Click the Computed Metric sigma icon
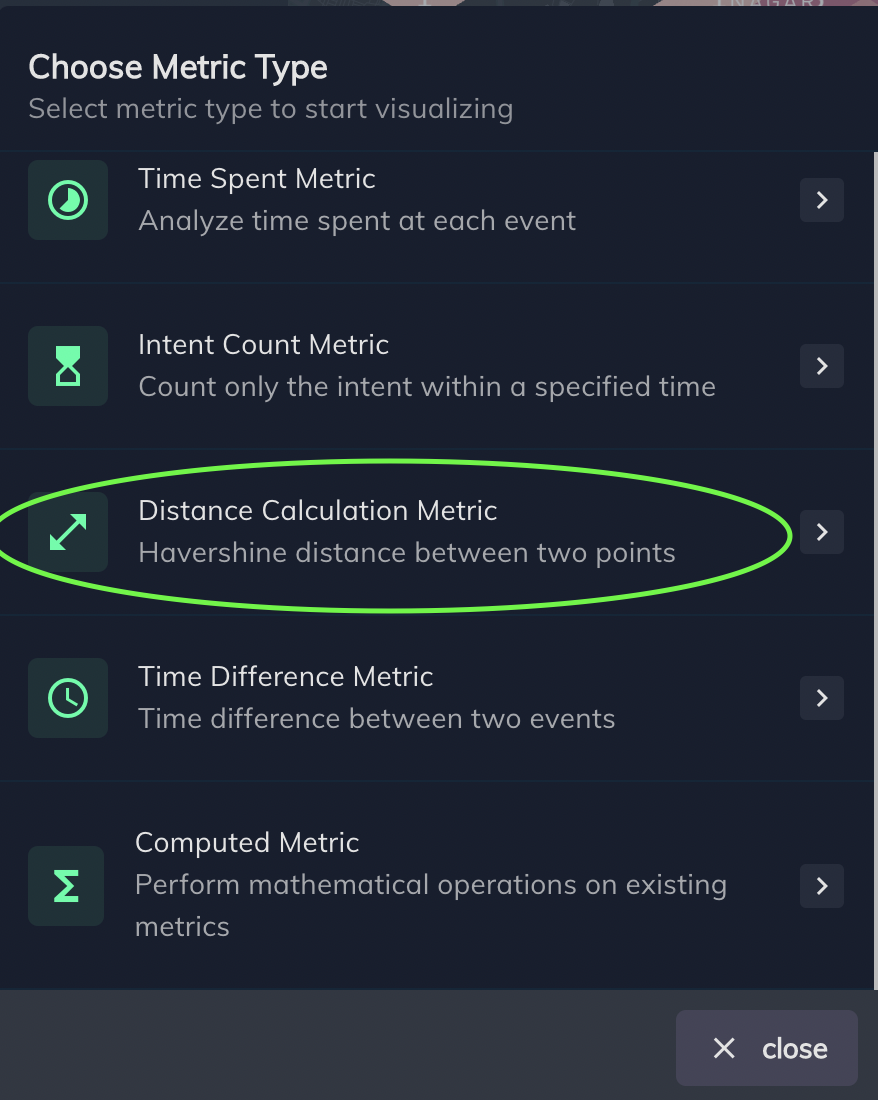878x1100 pixels. [66, 885]
